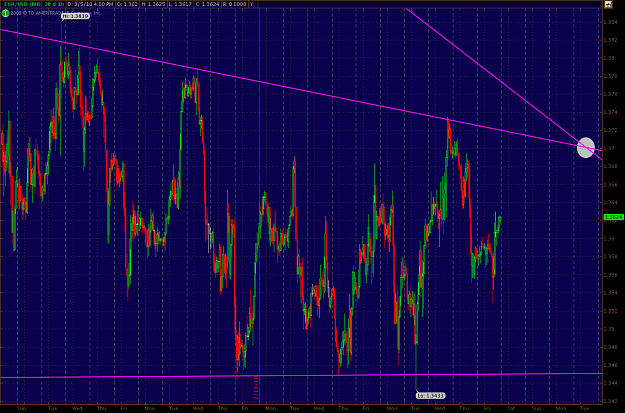The width and height of the screenshot is (625, 413).
Task: Click the green 1.3624 current price tag
Action: (613, 217)
